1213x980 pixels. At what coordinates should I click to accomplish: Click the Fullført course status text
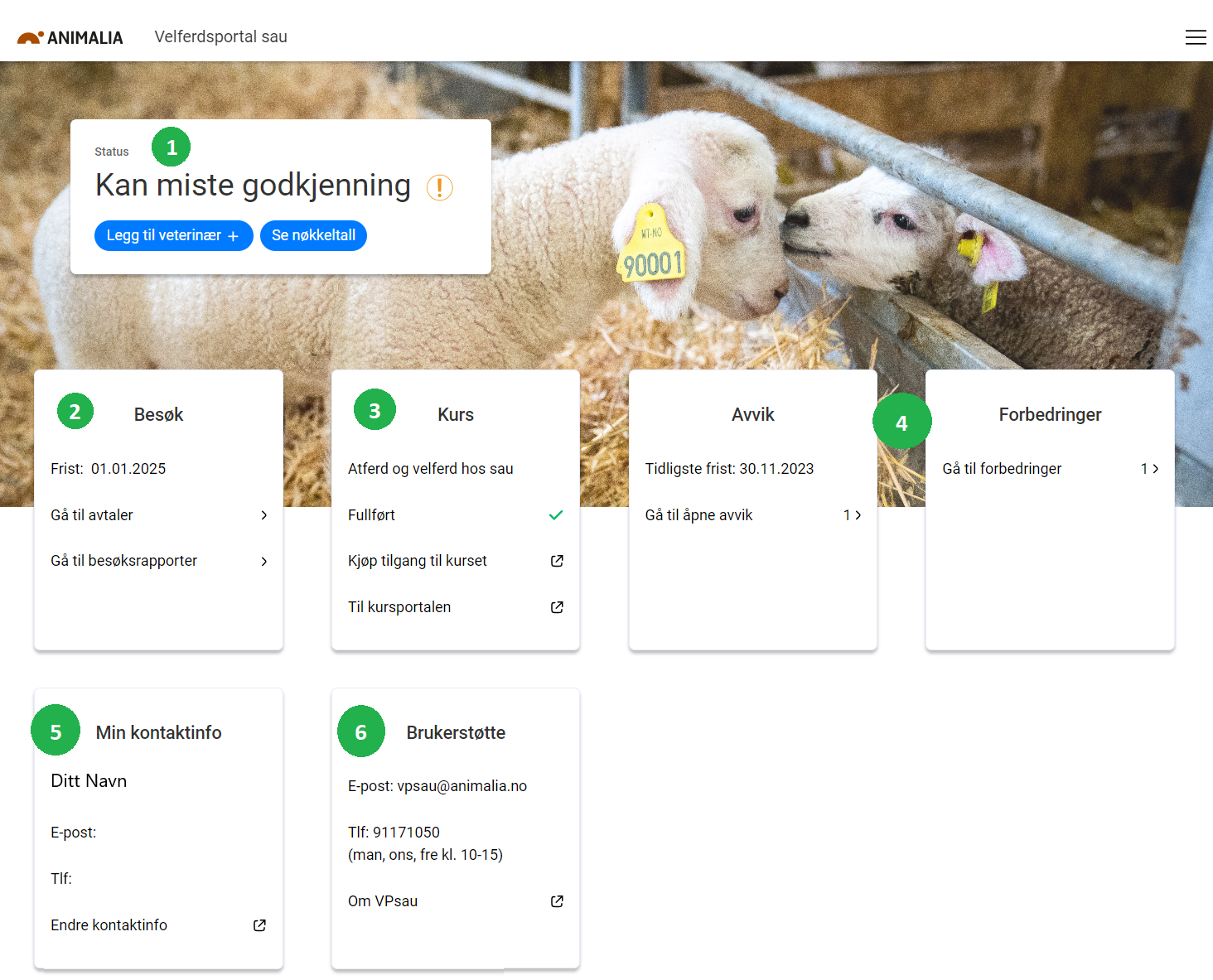[x=371, y=515]
